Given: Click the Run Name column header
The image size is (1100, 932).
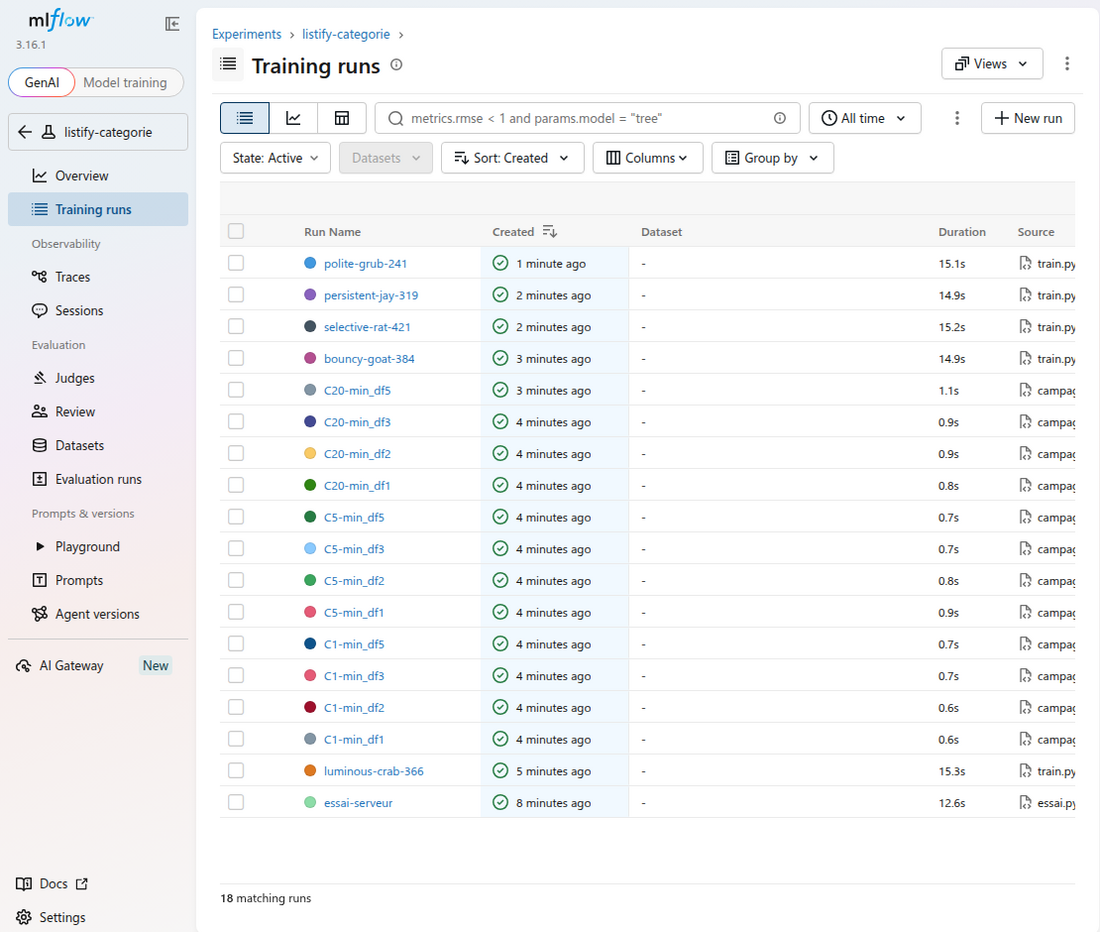Looking at the screenshot, I should click(333, 232).
